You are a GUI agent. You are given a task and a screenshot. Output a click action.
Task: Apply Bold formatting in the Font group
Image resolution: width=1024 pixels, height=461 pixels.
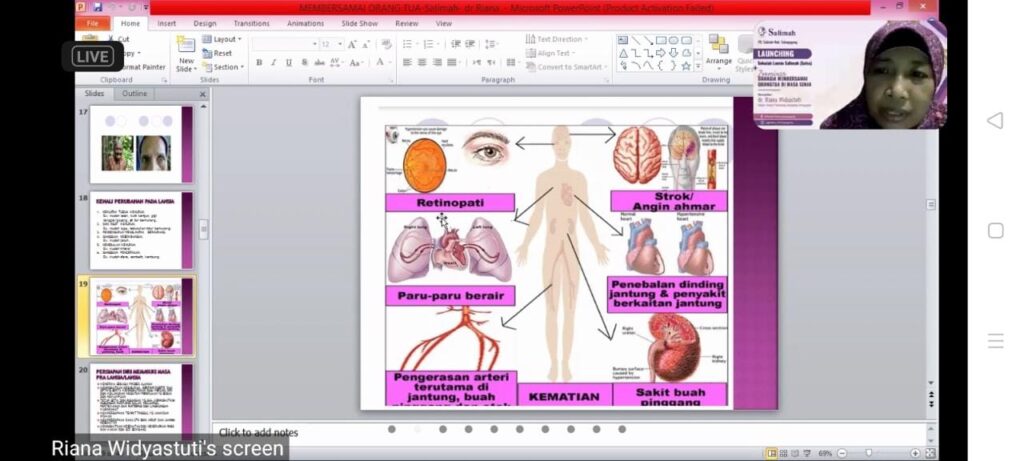click(259, 62)
